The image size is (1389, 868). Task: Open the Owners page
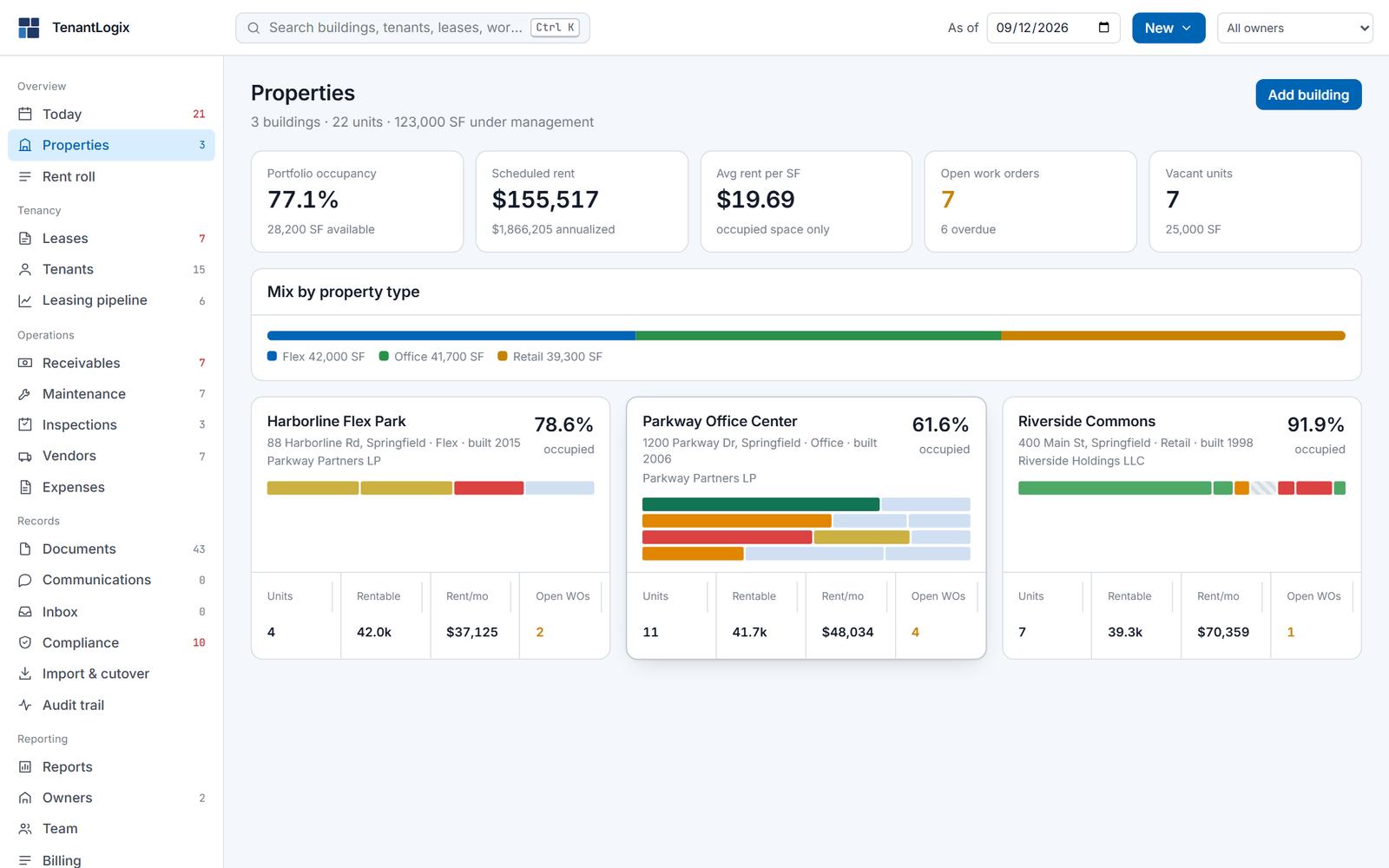pos(111,798)
